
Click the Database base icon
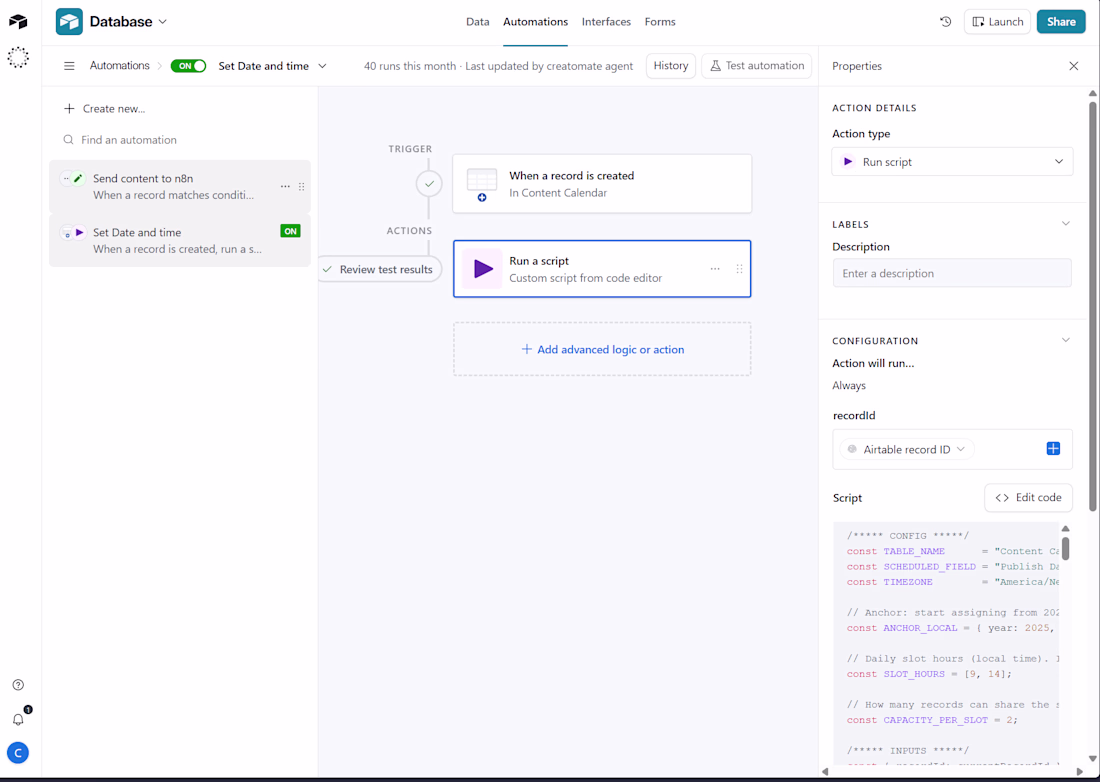69,22
